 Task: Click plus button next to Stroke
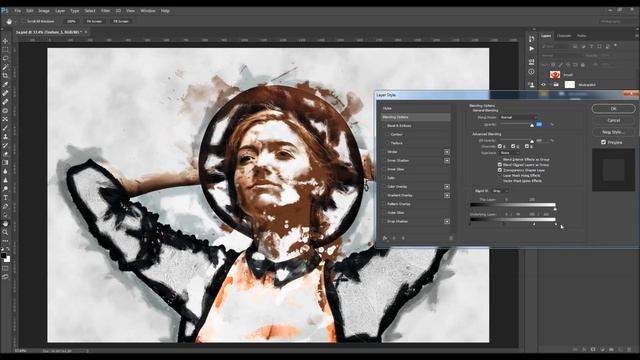[447, 152]
